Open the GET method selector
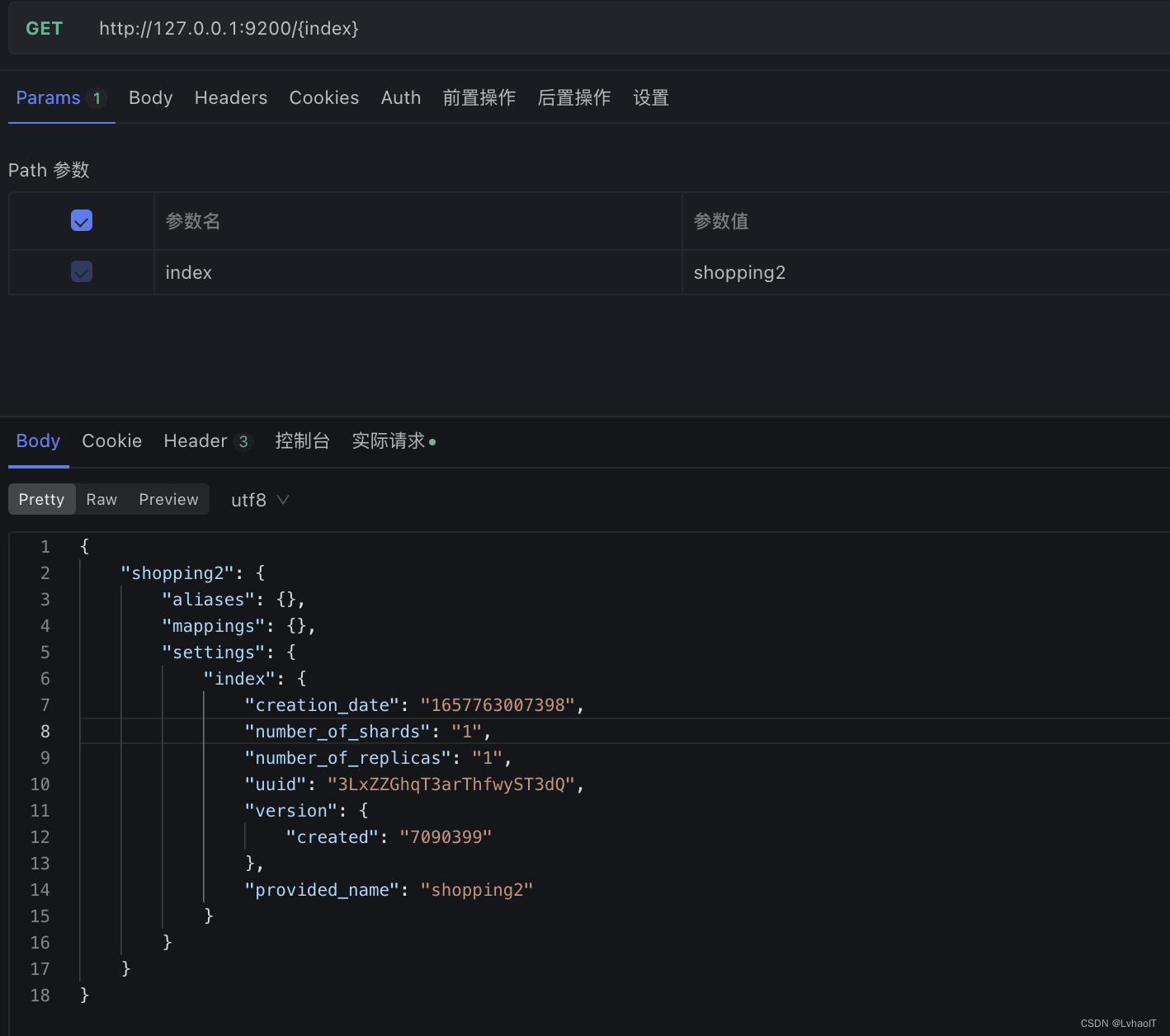1170x1036 pixels. click(45, 28)
